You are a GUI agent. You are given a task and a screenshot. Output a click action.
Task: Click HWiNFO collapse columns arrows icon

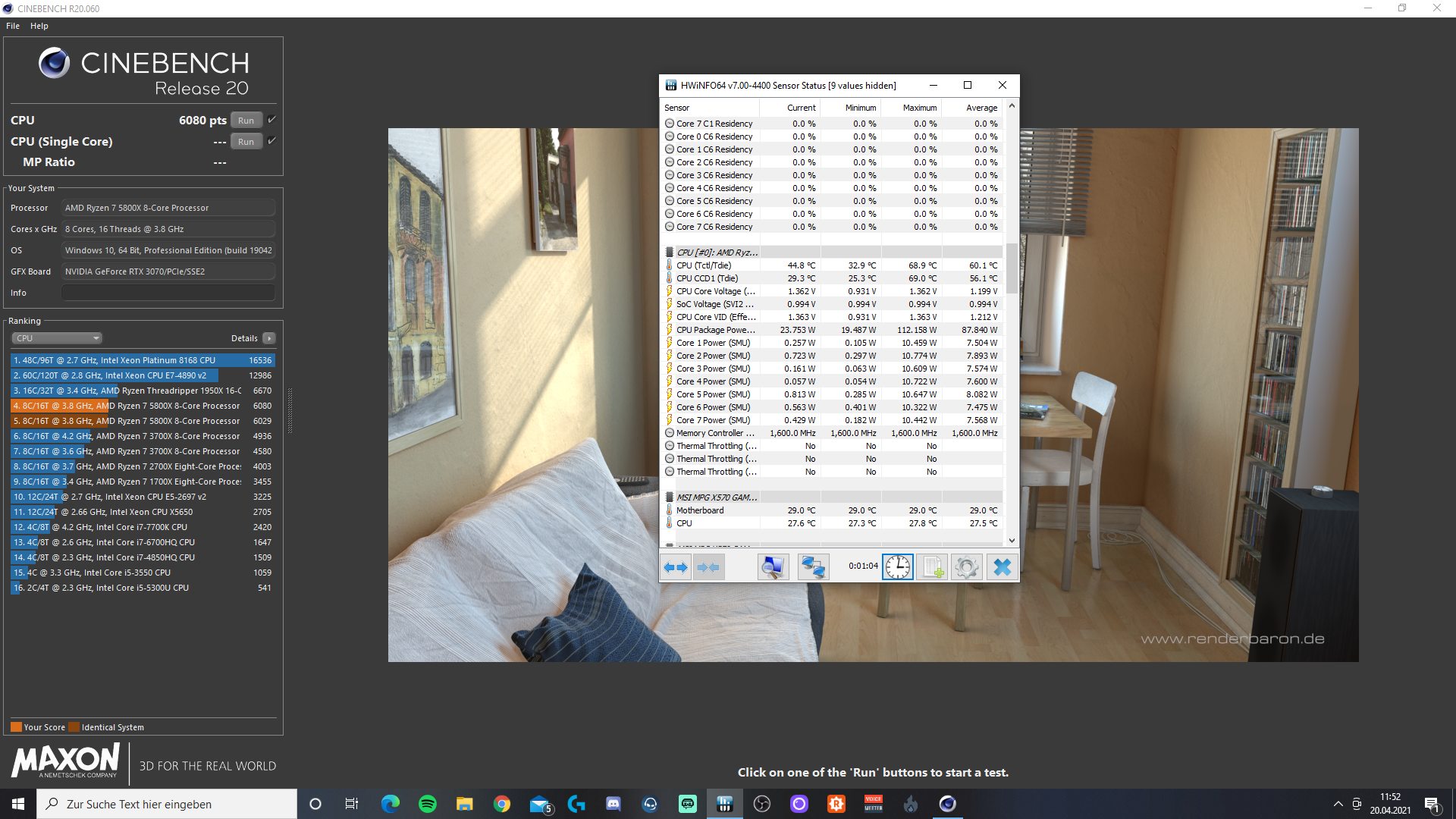(x=708, y=567)
